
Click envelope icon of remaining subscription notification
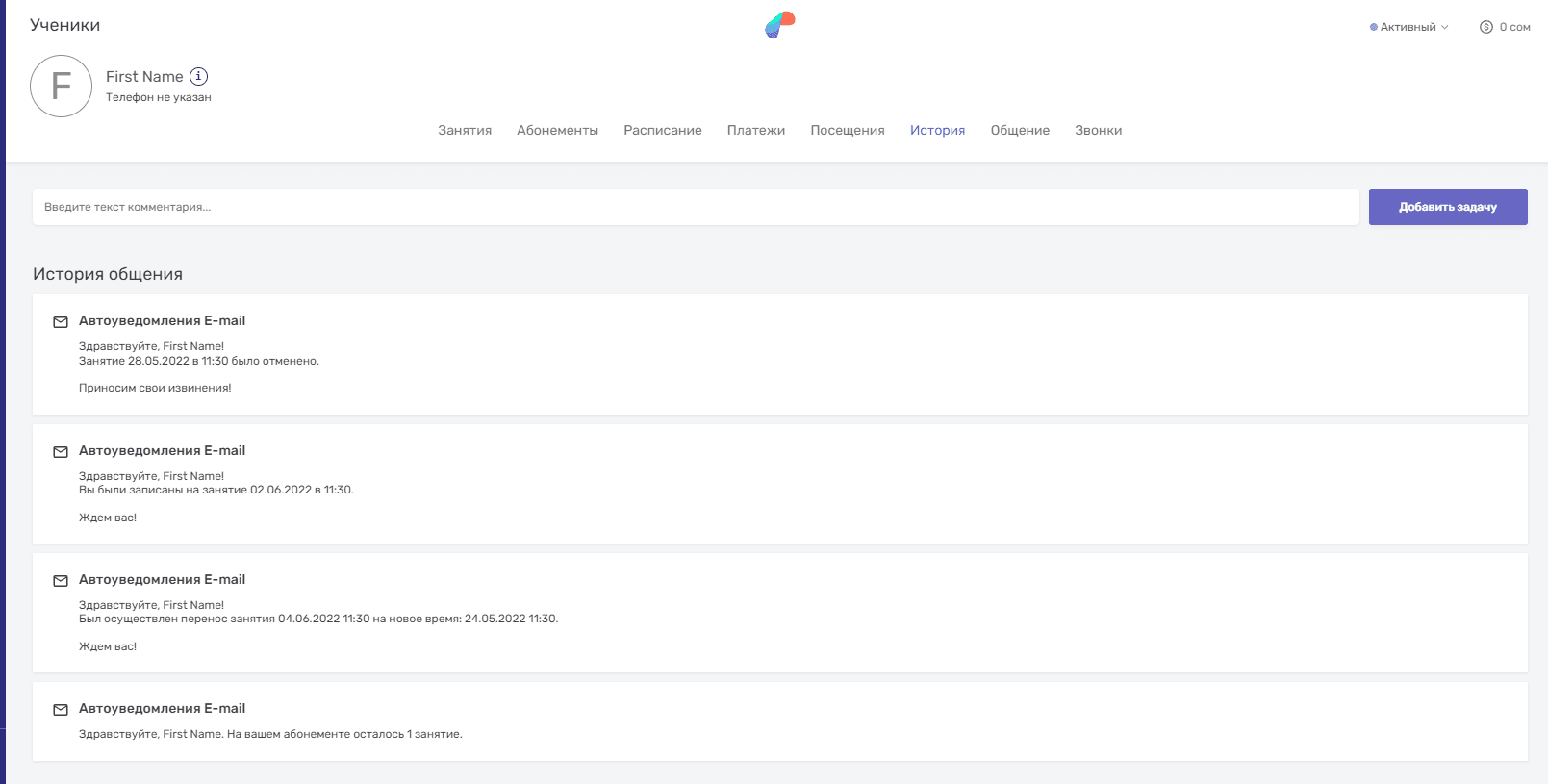(x=61, y=710)
